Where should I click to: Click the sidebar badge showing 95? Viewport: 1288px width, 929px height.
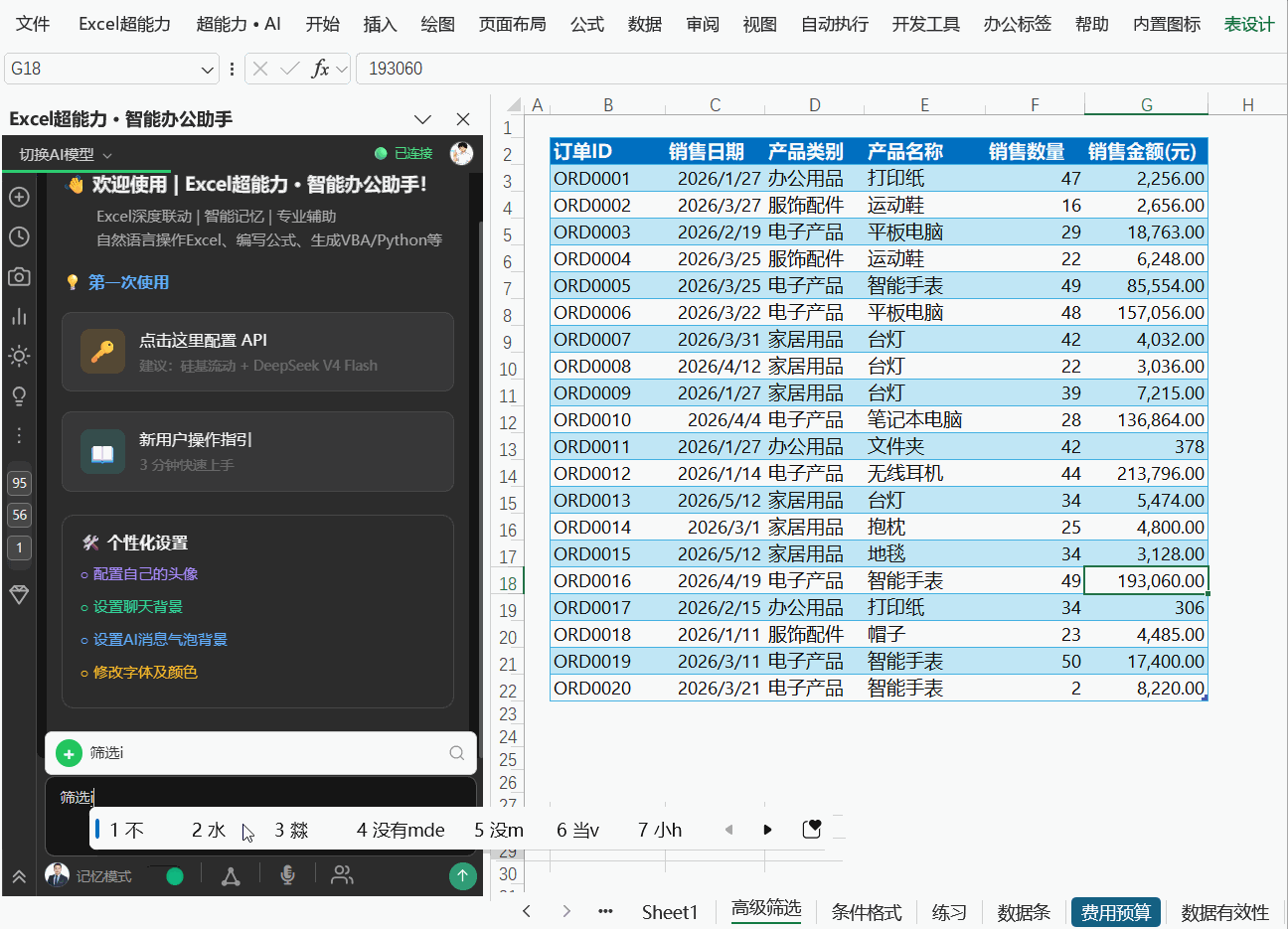coord(19,483)
